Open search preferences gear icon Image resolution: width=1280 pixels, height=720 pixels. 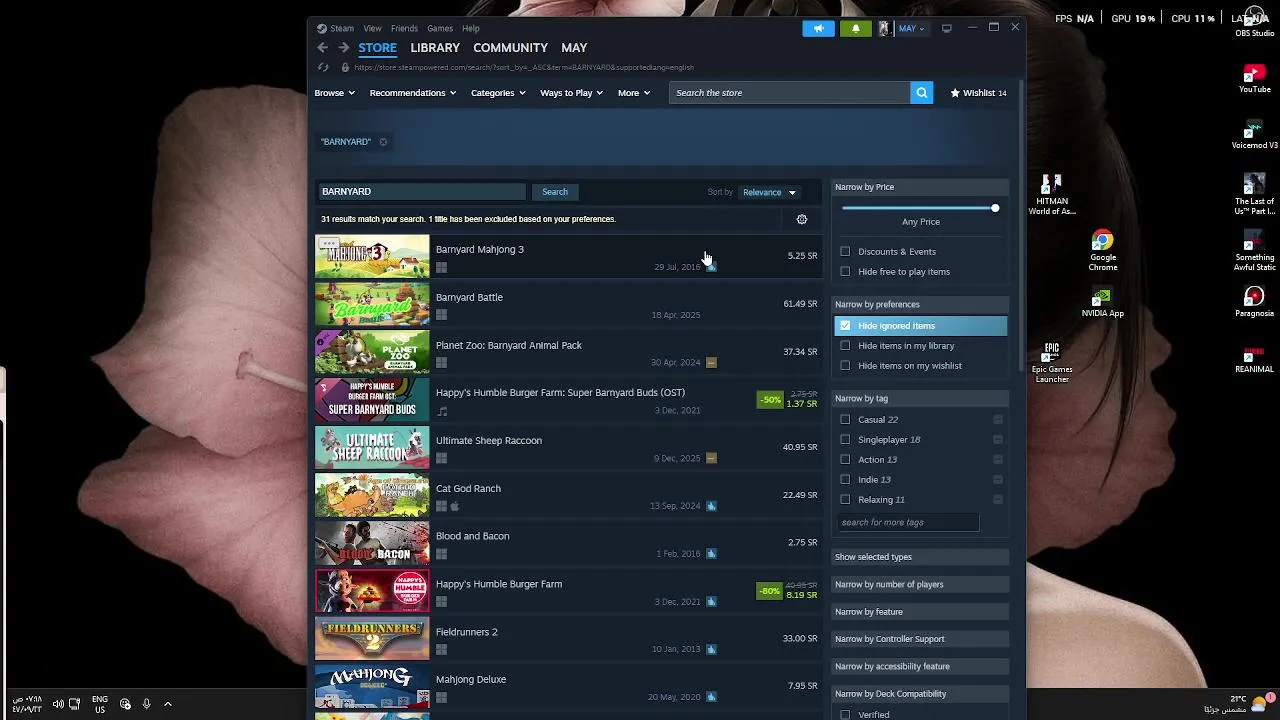tap(801, 219)
